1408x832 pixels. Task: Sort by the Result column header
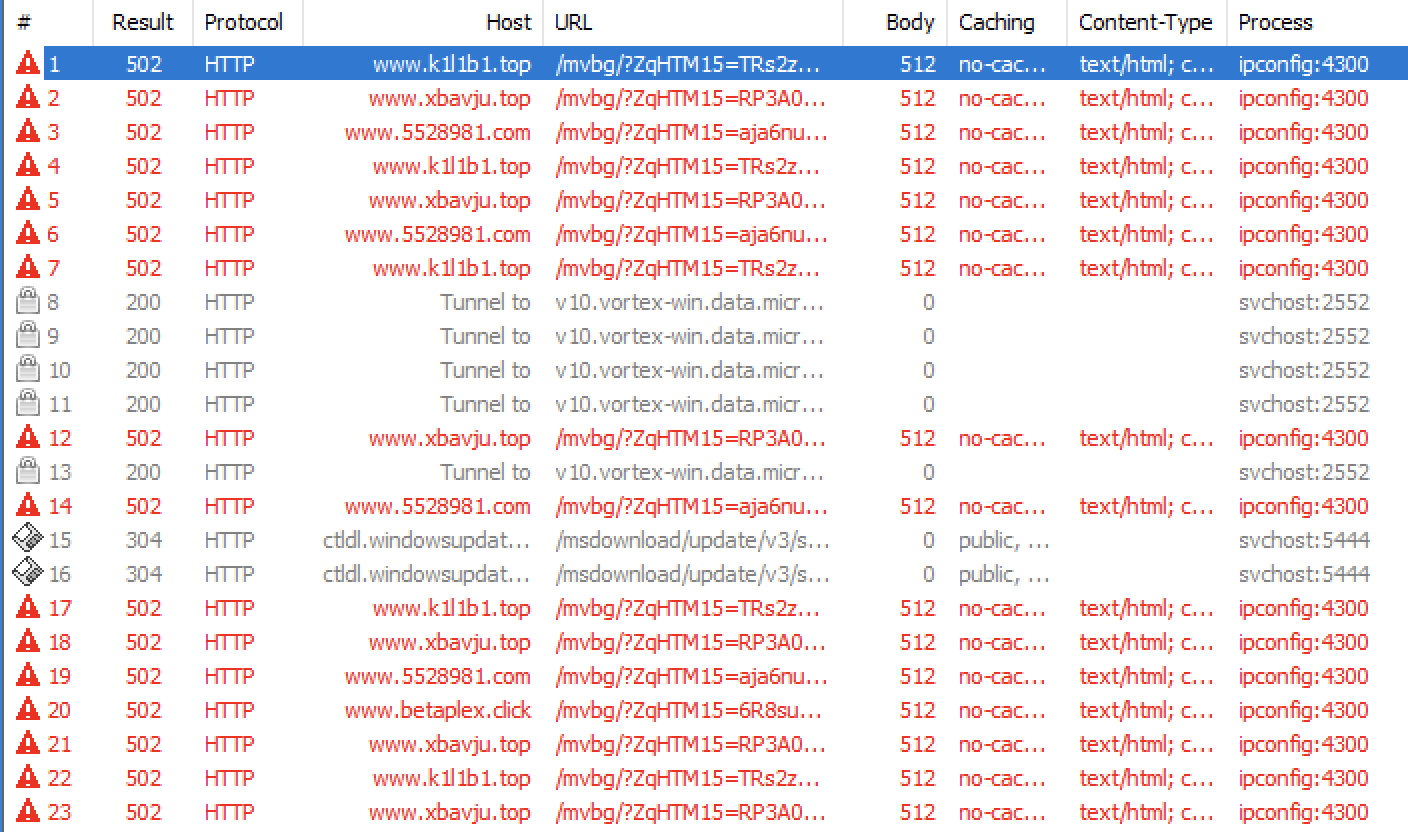pos(143,22)
